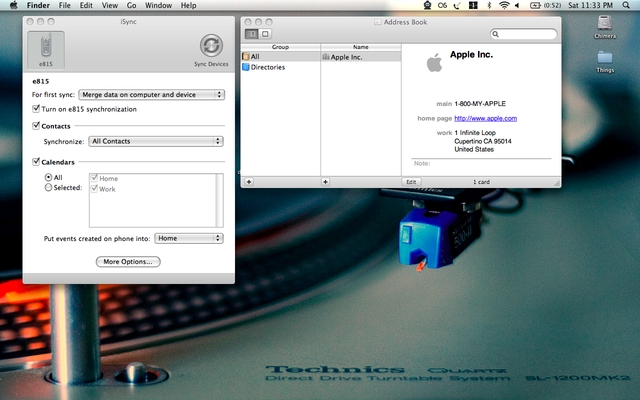Open the www.apple.com home page link
This screenshot has width=640, height=400.
pos(486,118)
